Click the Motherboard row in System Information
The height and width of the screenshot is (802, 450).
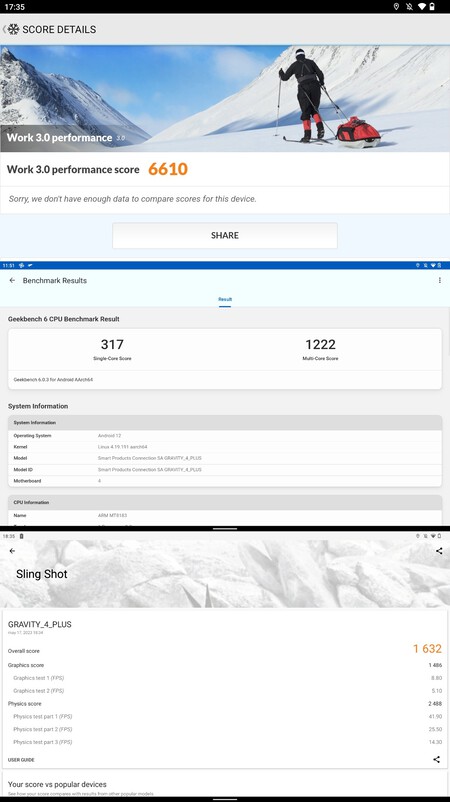click(225, 481)
